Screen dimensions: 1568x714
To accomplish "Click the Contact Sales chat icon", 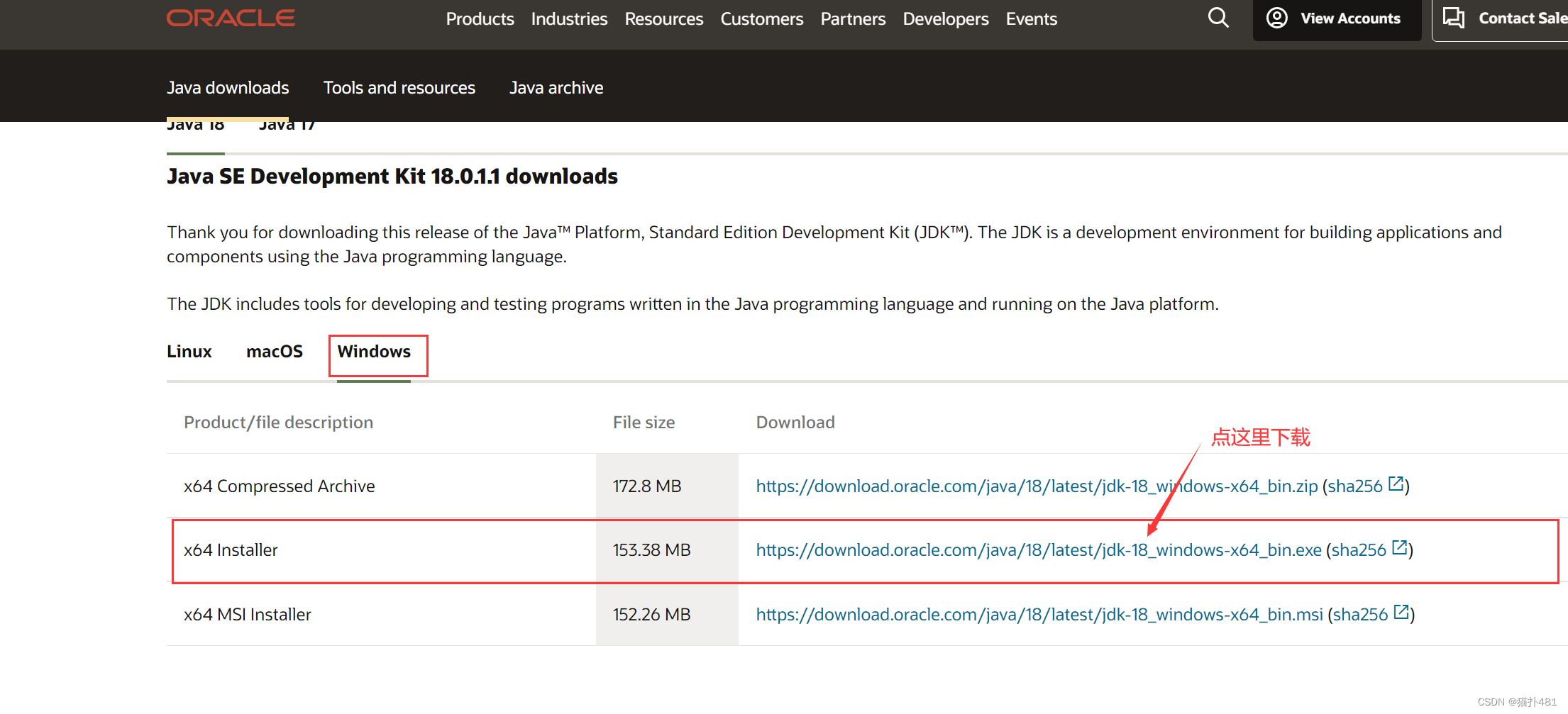I will pos(1454,18).
